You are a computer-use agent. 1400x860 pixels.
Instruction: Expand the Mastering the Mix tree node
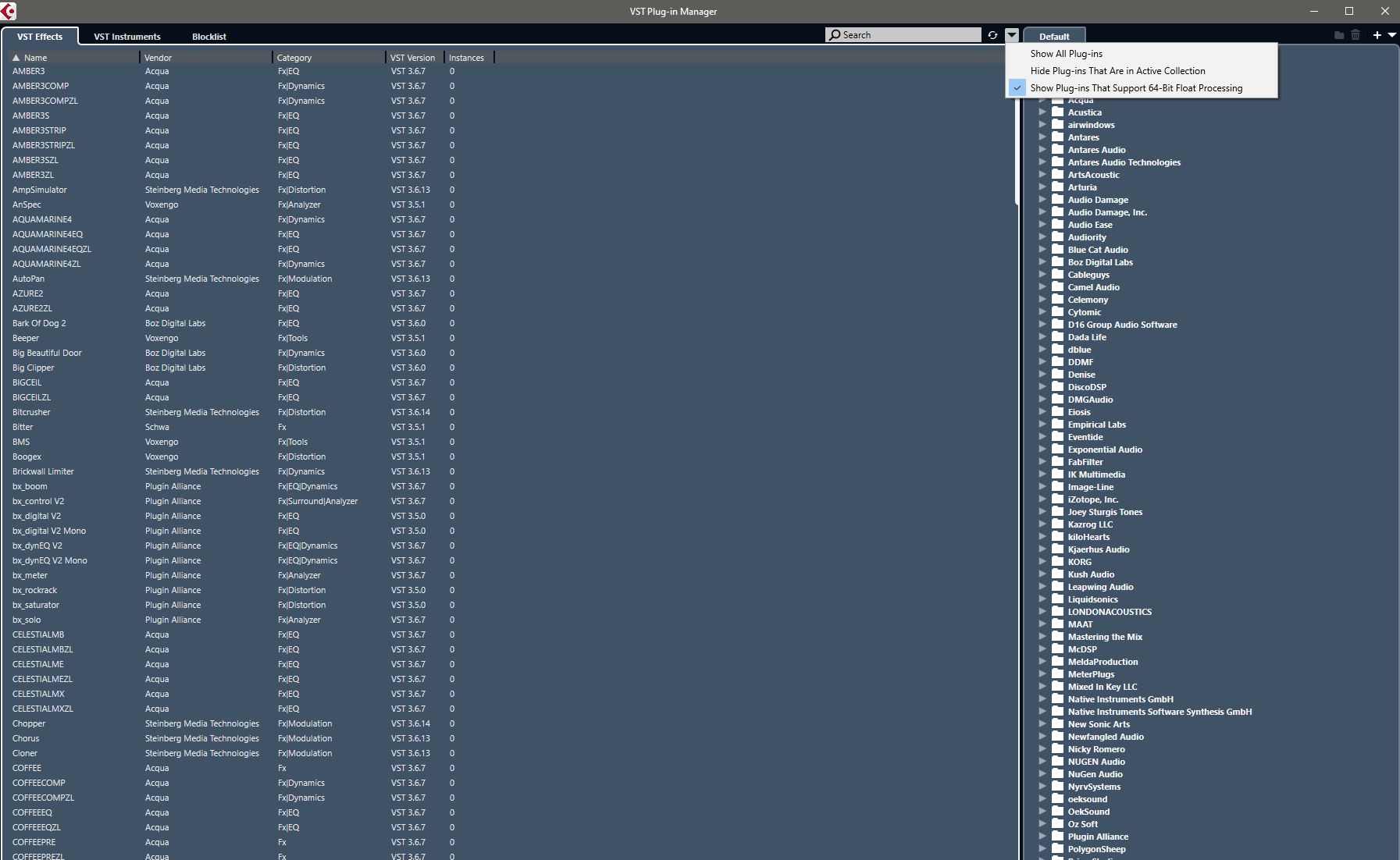1042,637
